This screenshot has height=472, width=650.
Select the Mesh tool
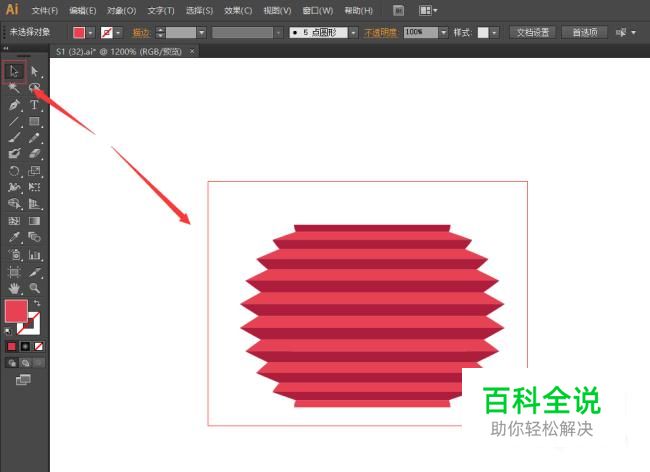pyautogui.click(x=14, y=220)
